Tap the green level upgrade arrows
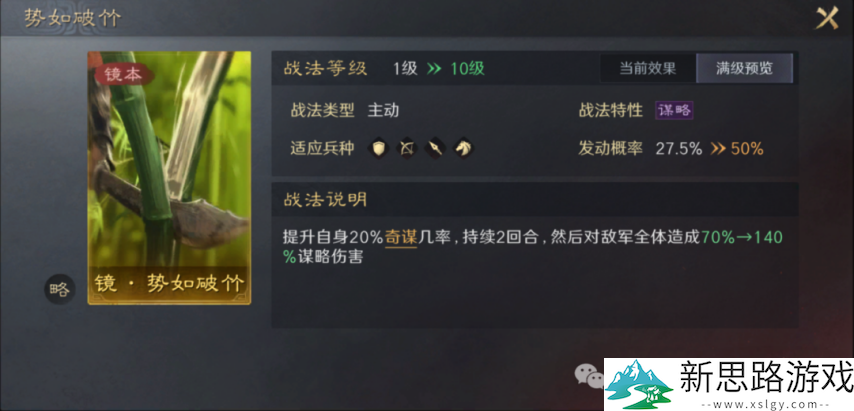Viewport: 854px width, 411px height. coord(434,69)
